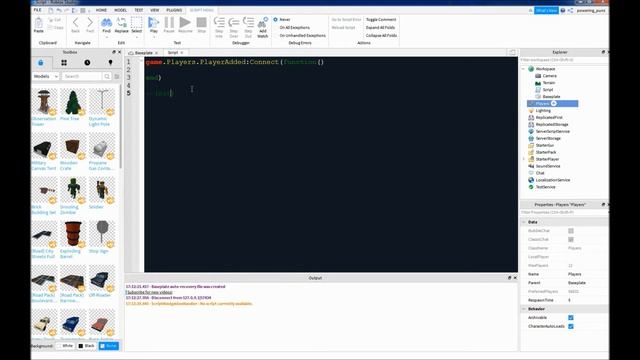
Task: Start playtest with the Play icon
Action: [153, 22]
